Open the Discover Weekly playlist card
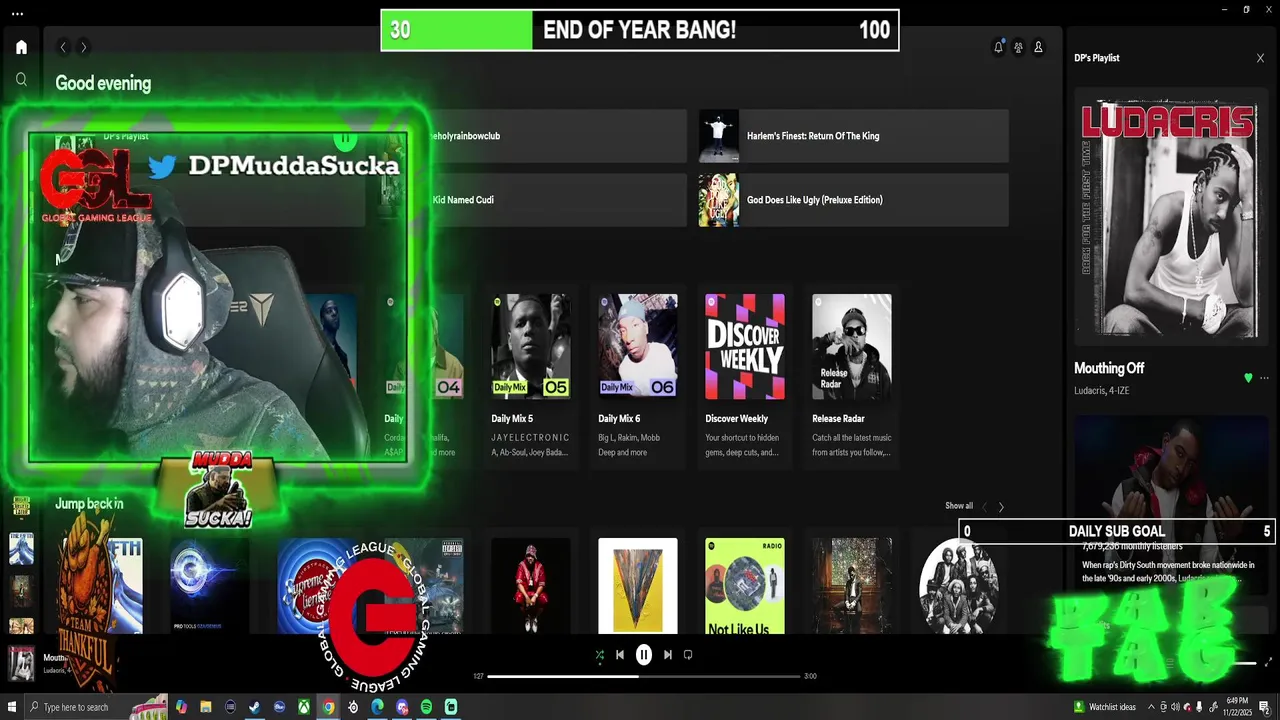Screen dimensions: 1280x720 pyautogui.click(x=745, y=376)
